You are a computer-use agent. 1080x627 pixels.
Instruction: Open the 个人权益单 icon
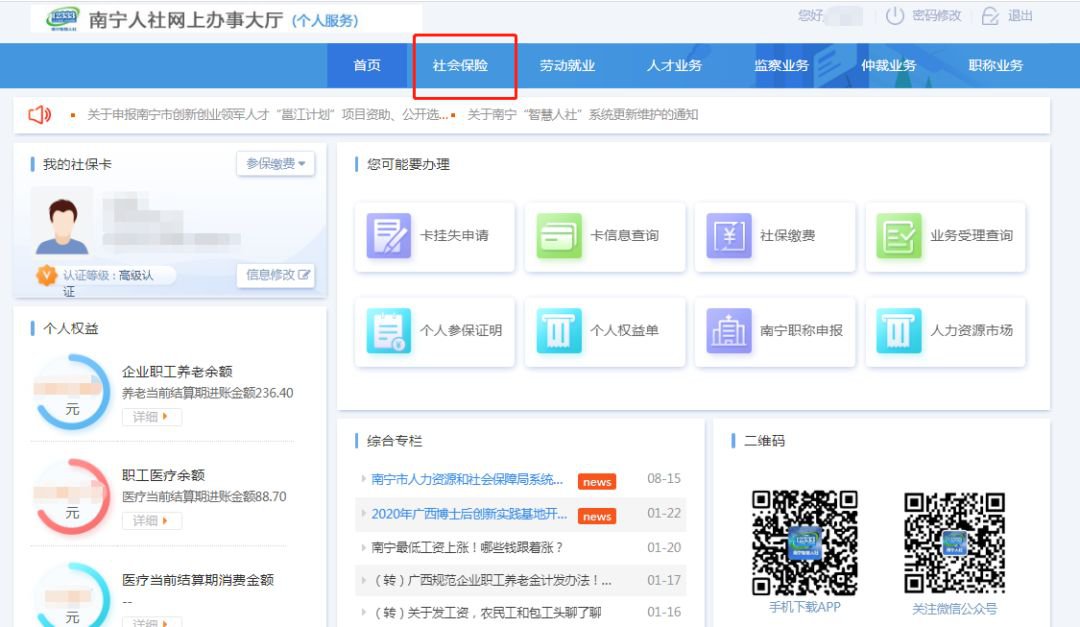pos(559,331)
